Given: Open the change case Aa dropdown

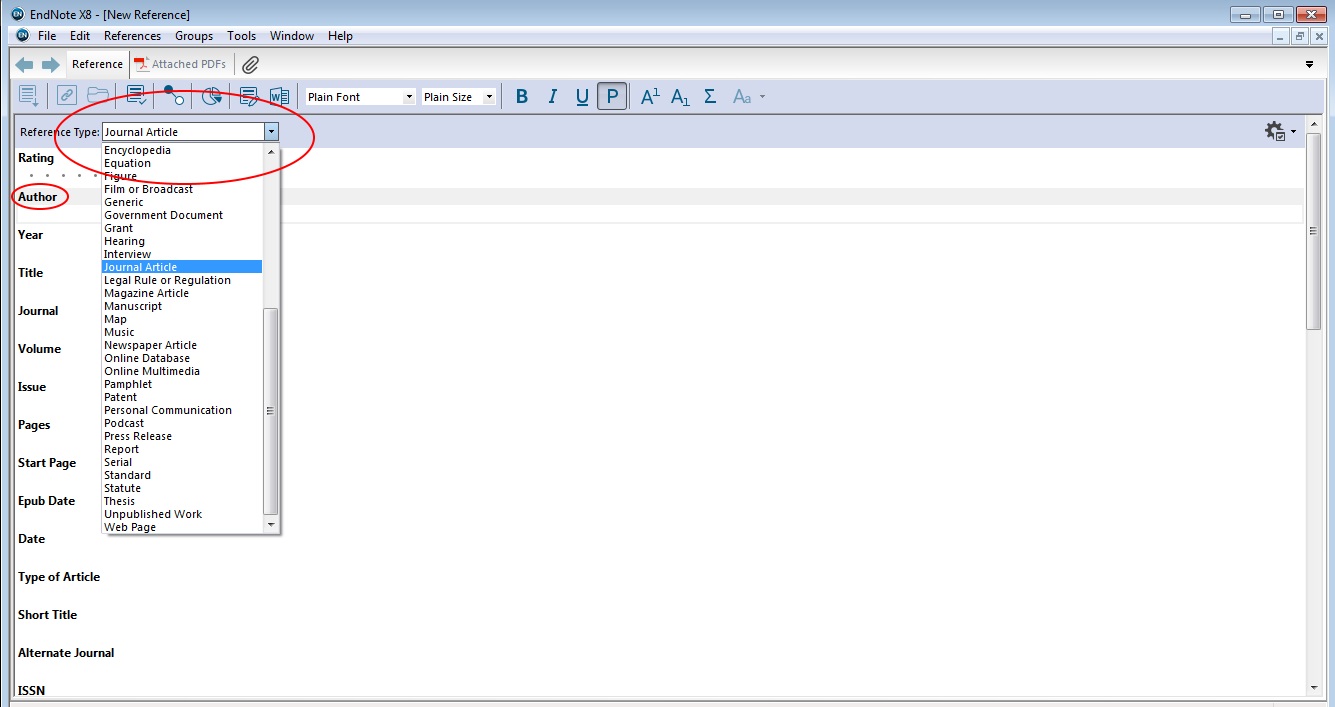Looking at the screenshot, I should (748, 97).
